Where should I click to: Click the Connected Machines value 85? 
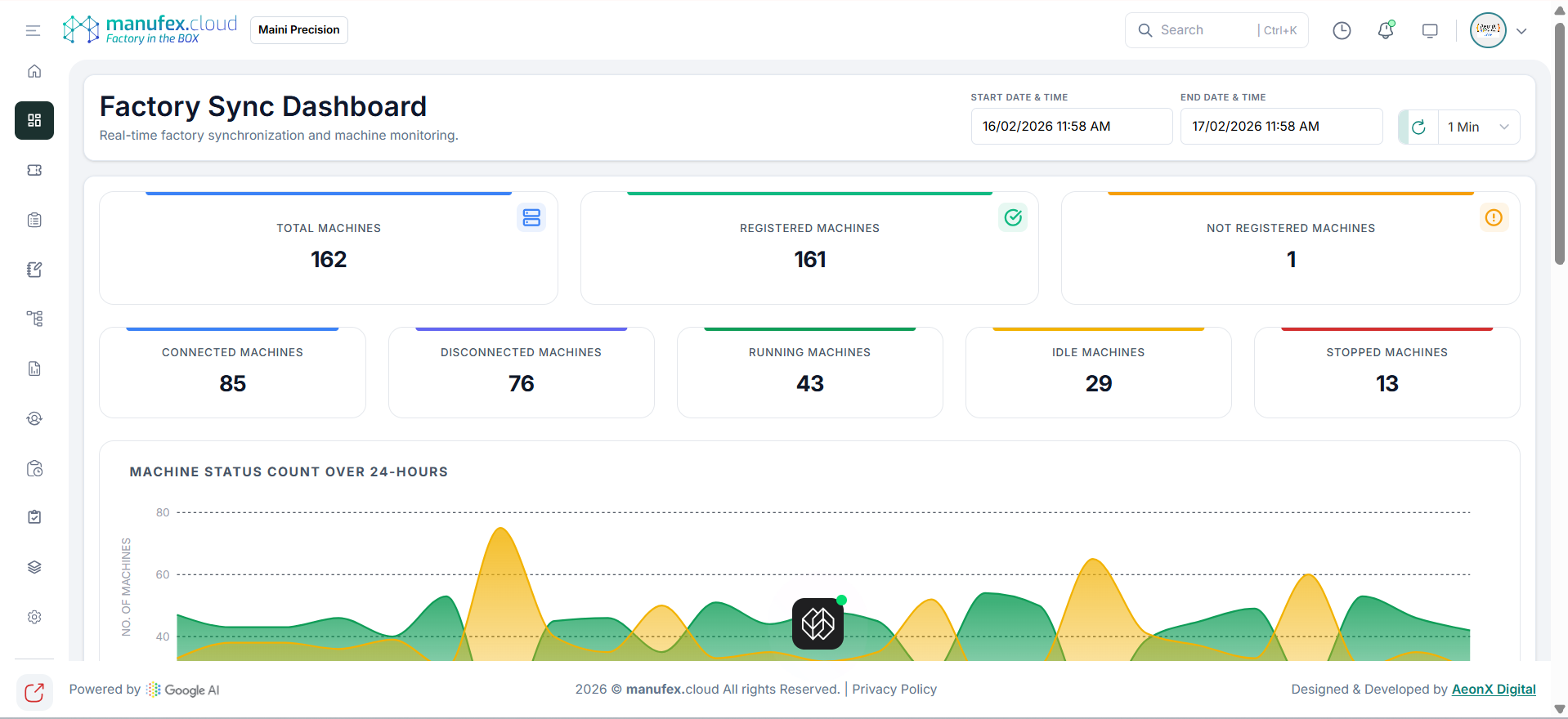click(x=232, y=383)
